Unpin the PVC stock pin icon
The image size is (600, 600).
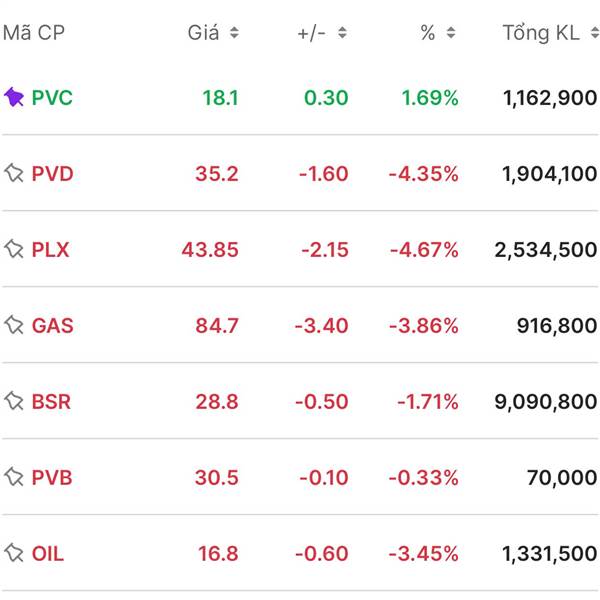click(14, 97)
